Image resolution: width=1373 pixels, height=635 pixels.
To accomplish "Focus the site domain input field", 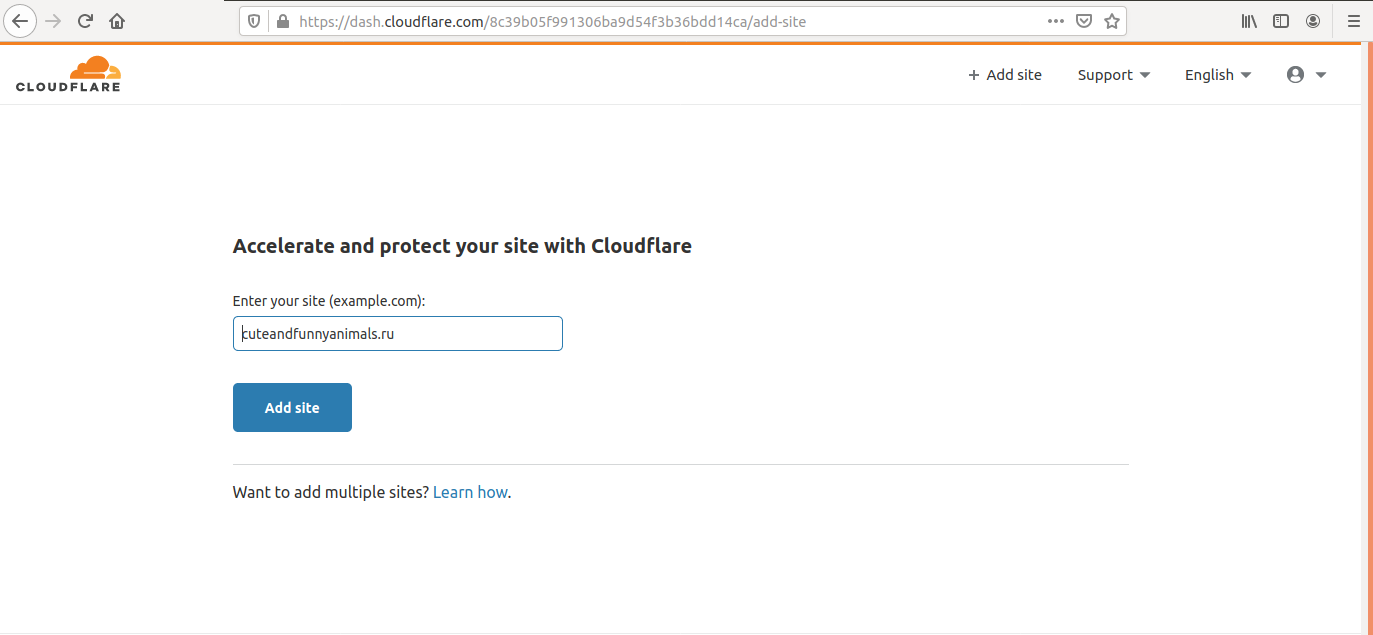I will (x=398, y=334).
